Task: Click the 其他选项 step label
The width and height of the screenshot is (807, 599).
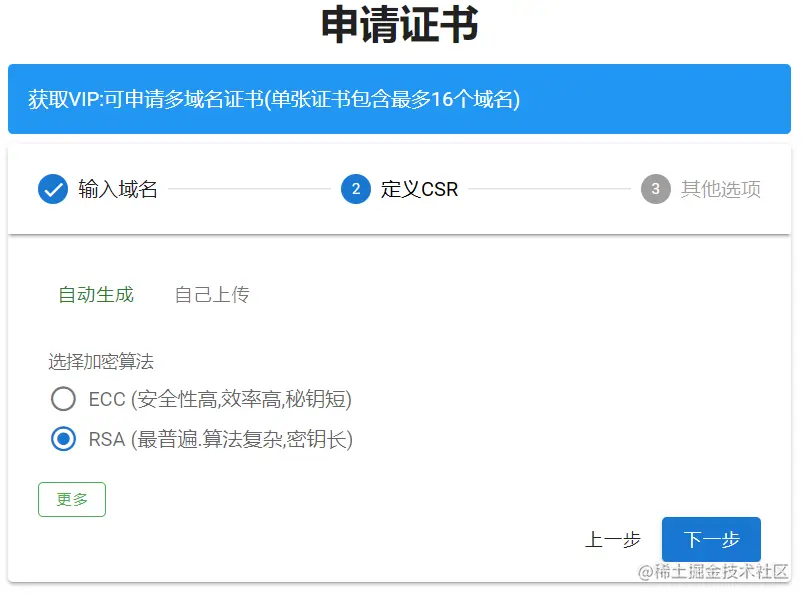Action: pos(721,189)
